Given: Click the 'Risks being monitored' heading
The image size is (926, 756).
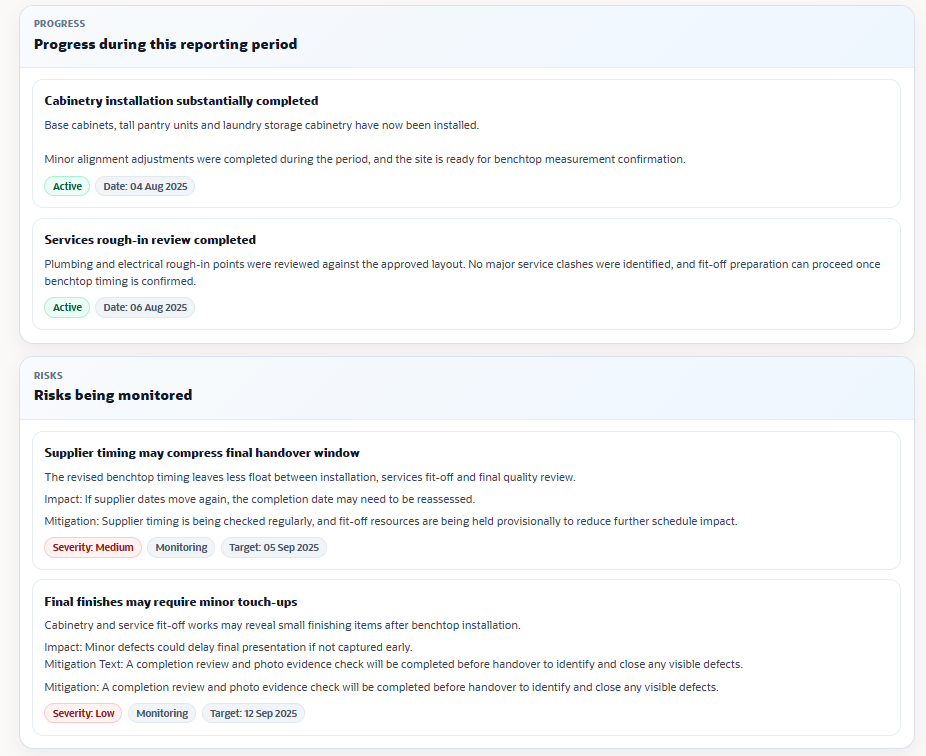Looking at the screenshot, I should tap(113, 395).
